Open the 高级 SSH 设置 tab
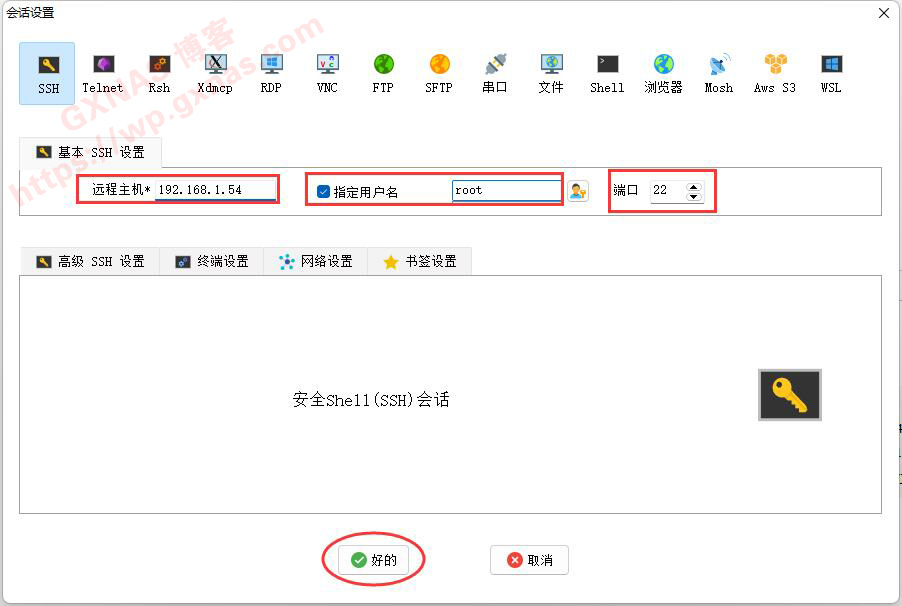This screenshot has width=902, height=606. (90, 261)
